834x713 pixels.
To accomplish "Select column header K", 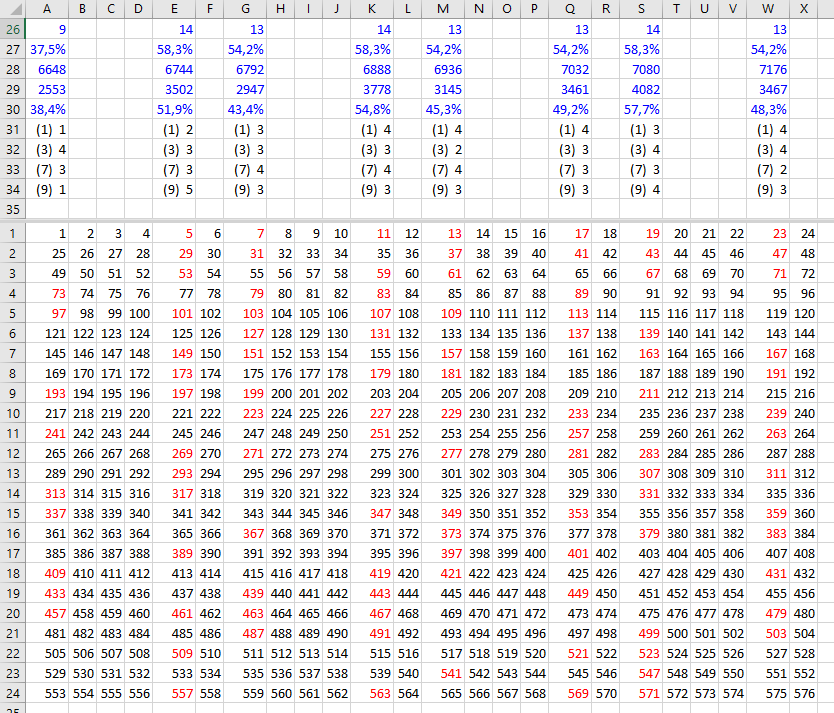I will 372,9.
